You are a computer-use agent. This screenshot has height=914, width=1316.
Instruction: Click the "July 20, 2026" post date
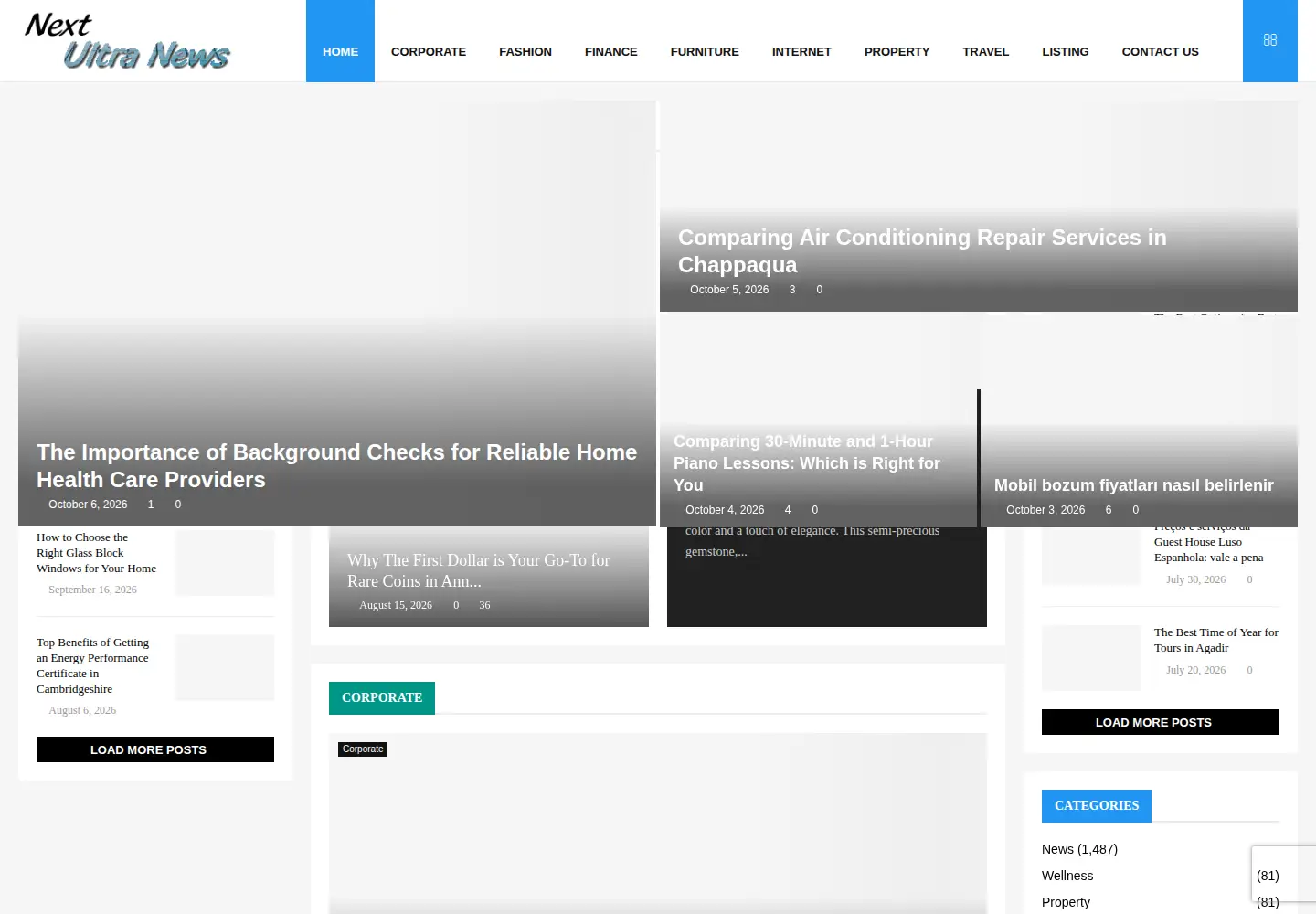(1195, 670)
